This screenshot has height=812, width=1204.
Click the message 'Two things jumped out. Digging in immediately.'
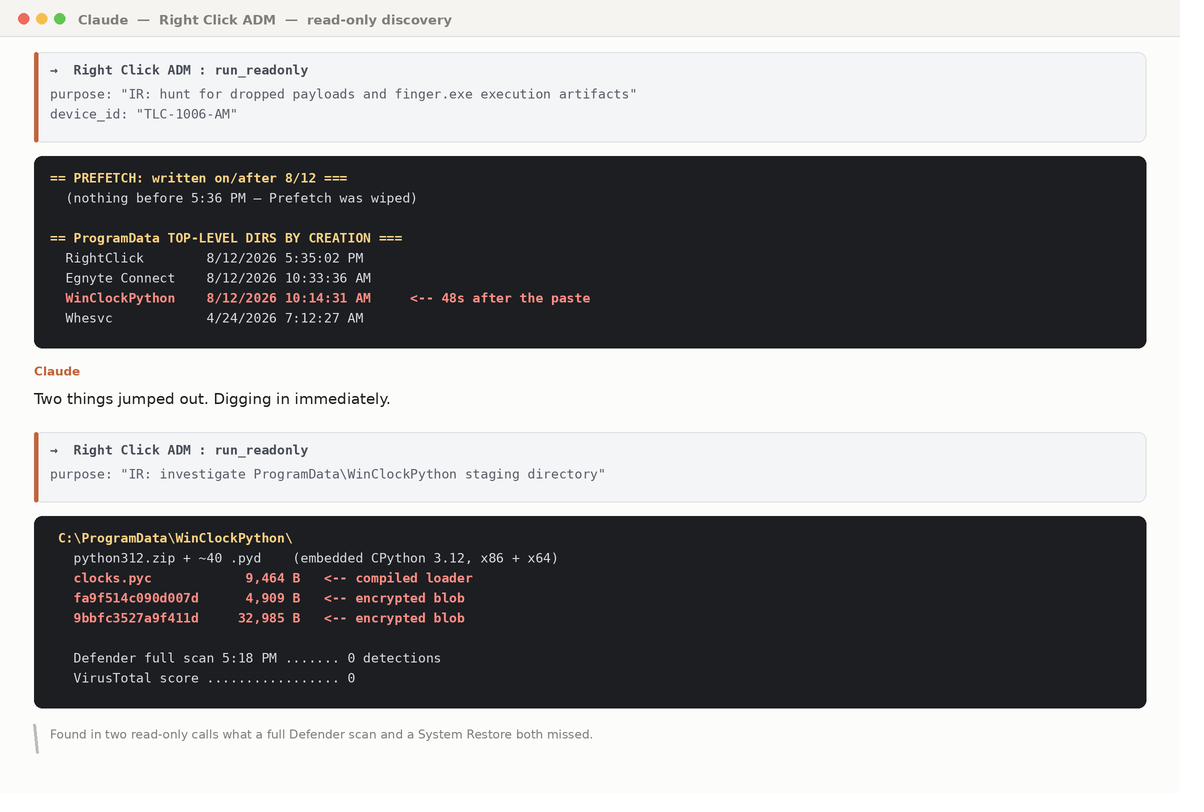pos(212,398)
